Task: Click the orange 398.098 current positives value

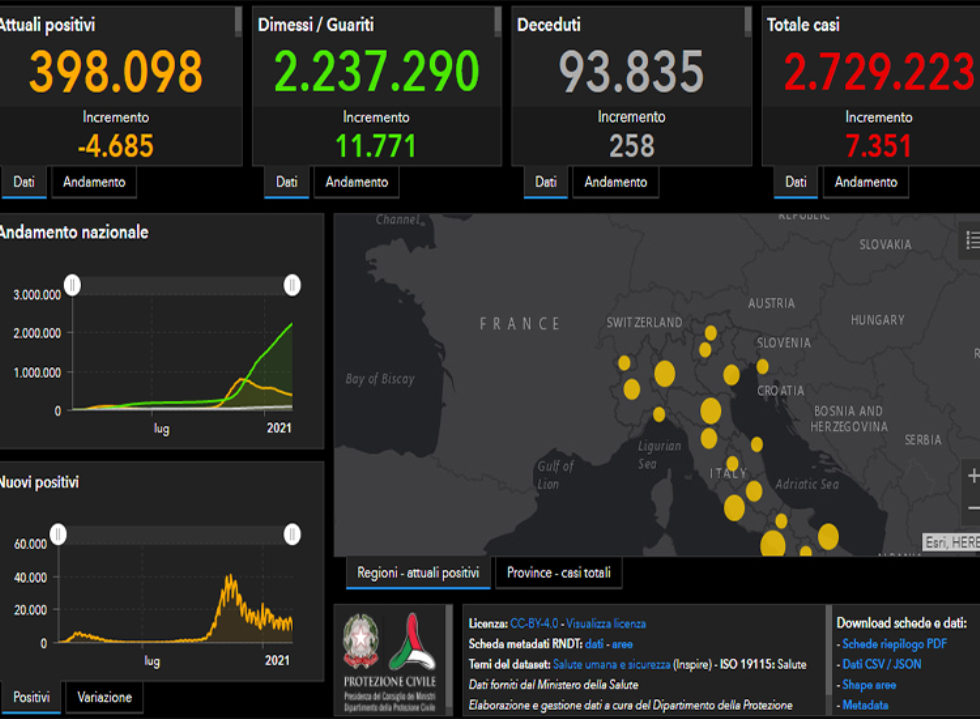Action: 116,72
